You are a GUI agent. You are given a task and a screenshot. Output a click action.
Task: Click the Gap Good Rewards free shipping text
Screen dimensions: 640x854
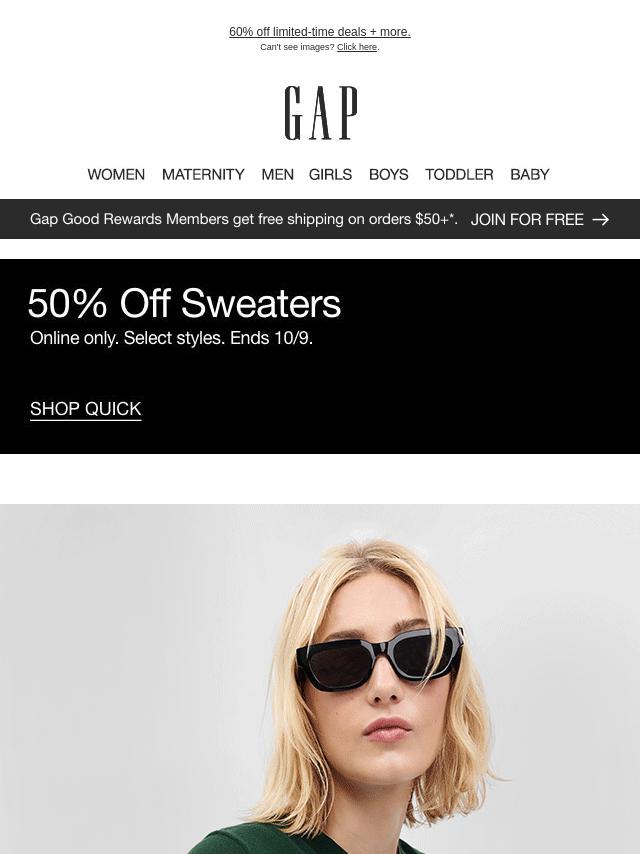(243, 219)
